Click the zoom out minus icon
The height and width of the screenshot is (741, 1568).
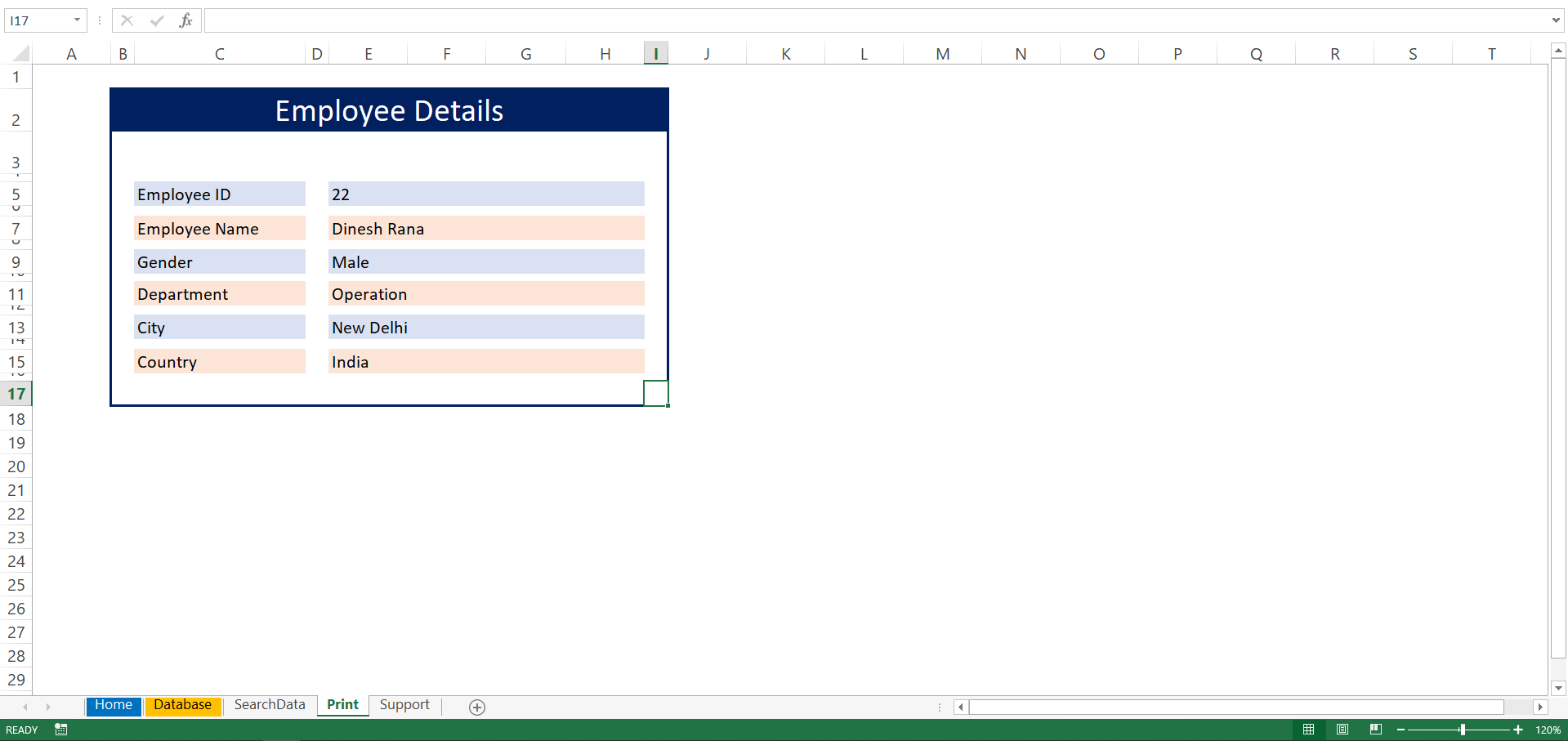click(x=1400, y=730)
